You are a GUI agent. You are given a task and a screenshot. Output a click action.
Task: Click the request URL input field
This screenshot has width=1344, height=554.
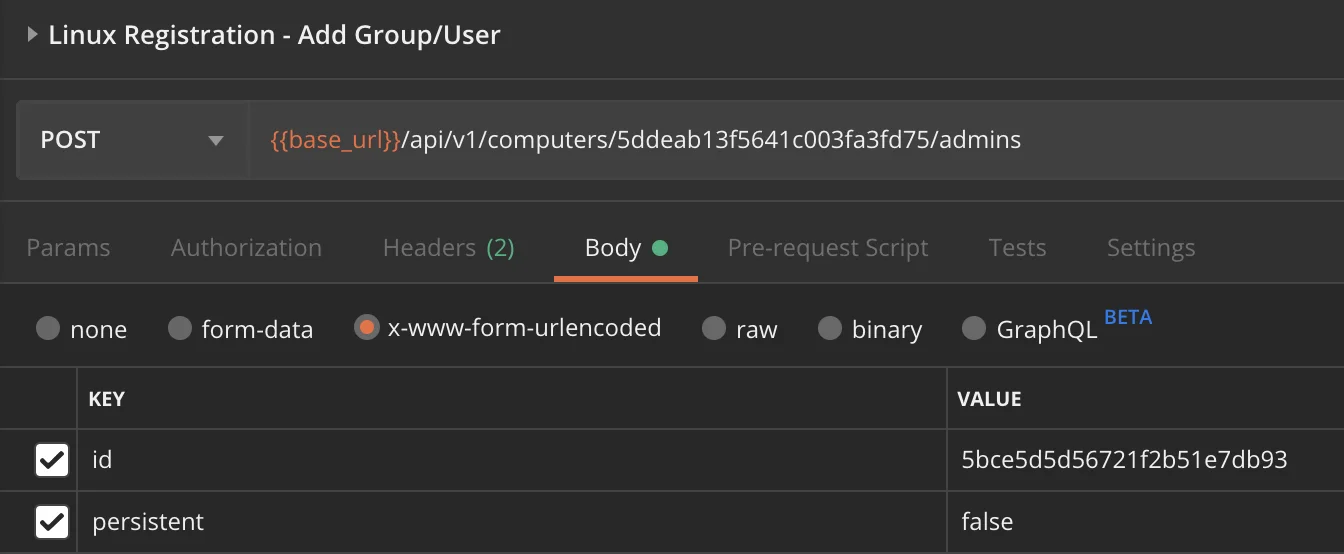(x=796, y=140)
